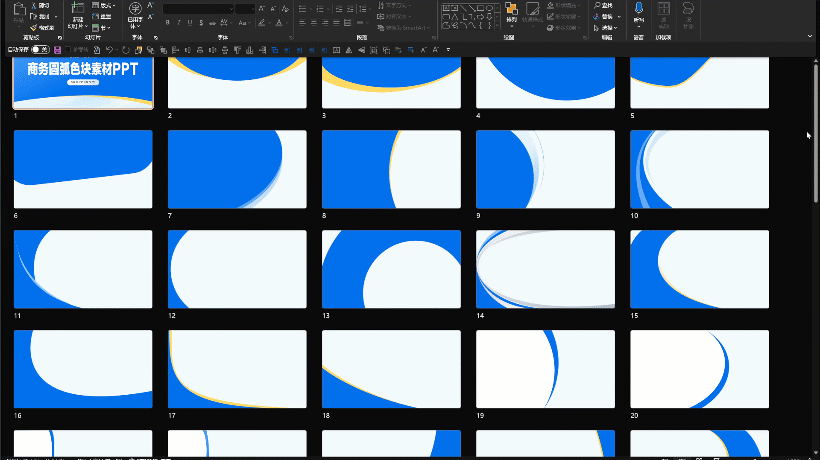
Task: Click the Reset slide icon
Action: click(95, 17)
